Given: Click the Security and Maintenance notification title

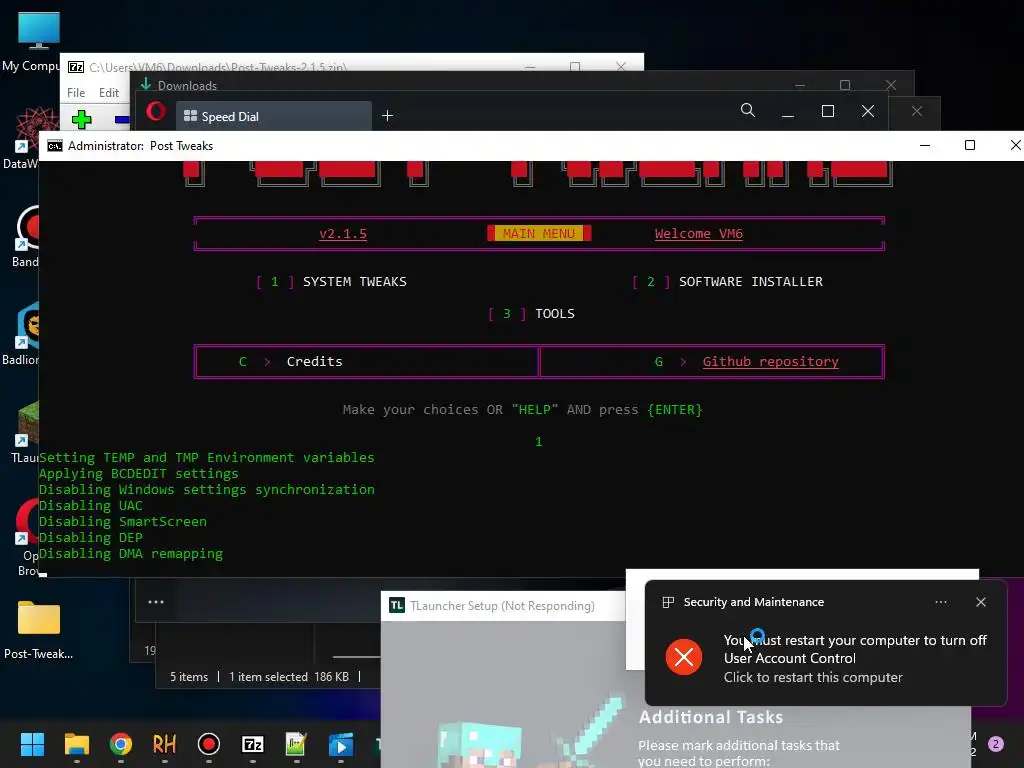Looking at the screenshot, I should click(754, 602).
